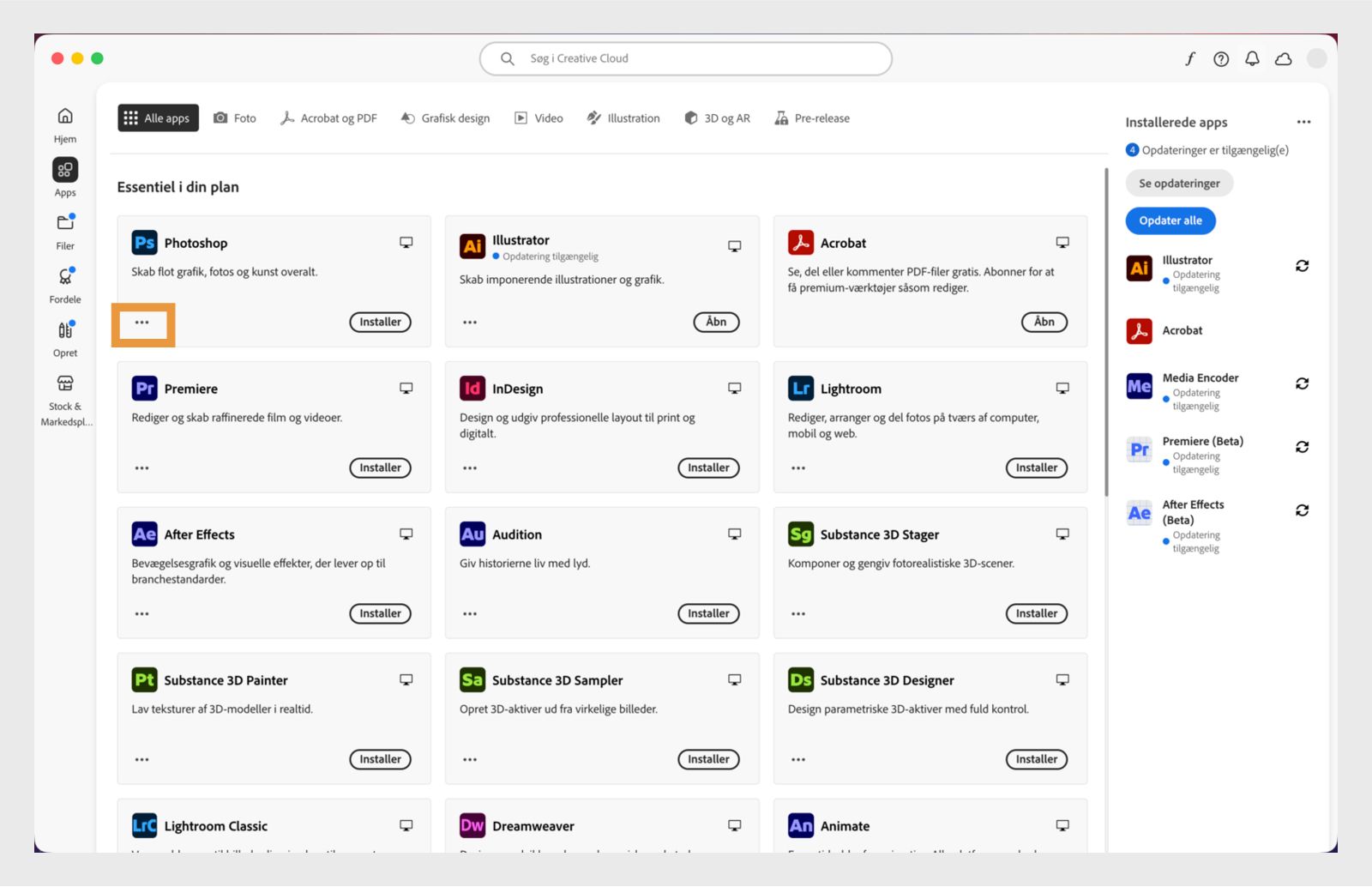
Task: Select the Apps sidebar icon
Action: (x=65, y=170)
